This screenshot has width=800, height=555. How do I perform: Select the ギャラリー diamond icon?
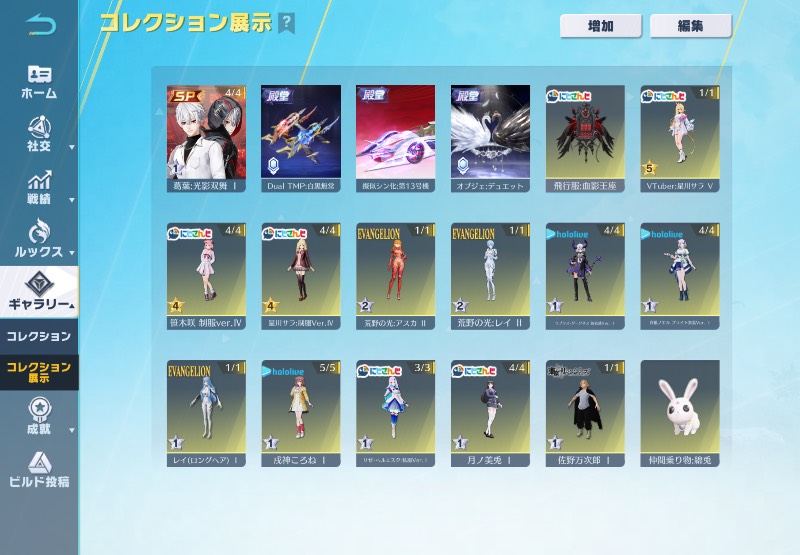pos(39,284)
